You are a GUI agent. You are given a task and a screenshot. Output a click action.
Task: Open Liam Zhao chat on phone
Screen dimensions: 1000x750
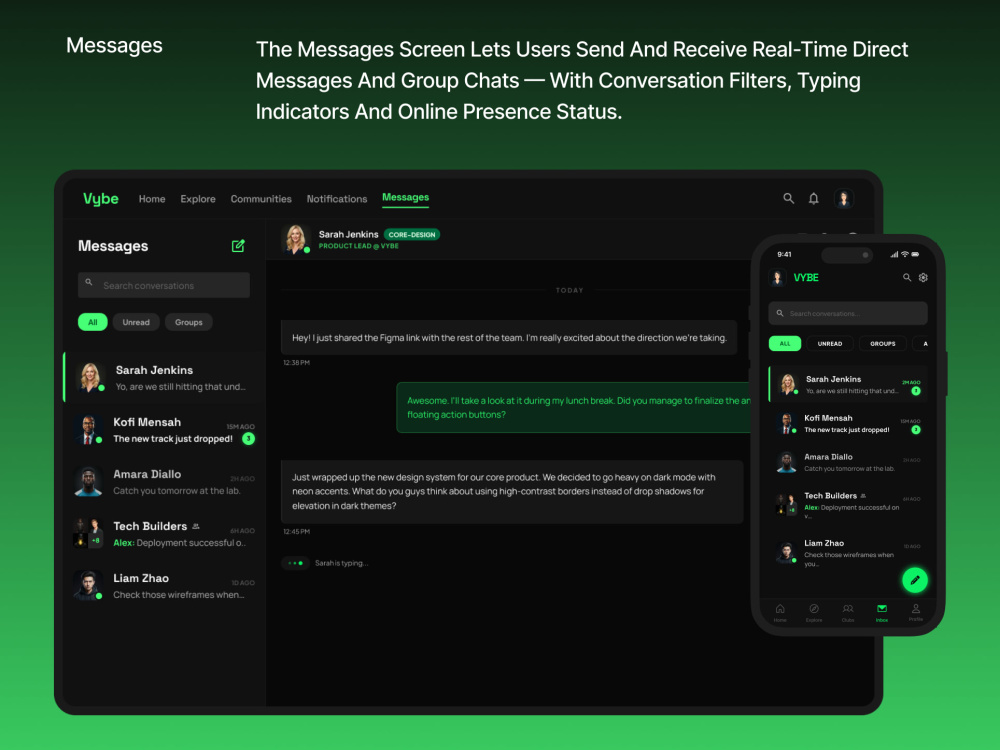pos(848,552)
